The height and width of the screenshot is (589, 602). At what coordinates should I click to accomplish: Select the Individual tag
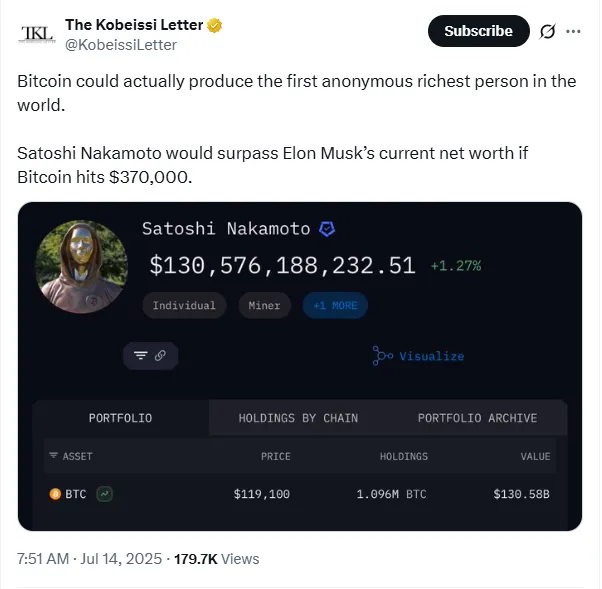(184, 305)
